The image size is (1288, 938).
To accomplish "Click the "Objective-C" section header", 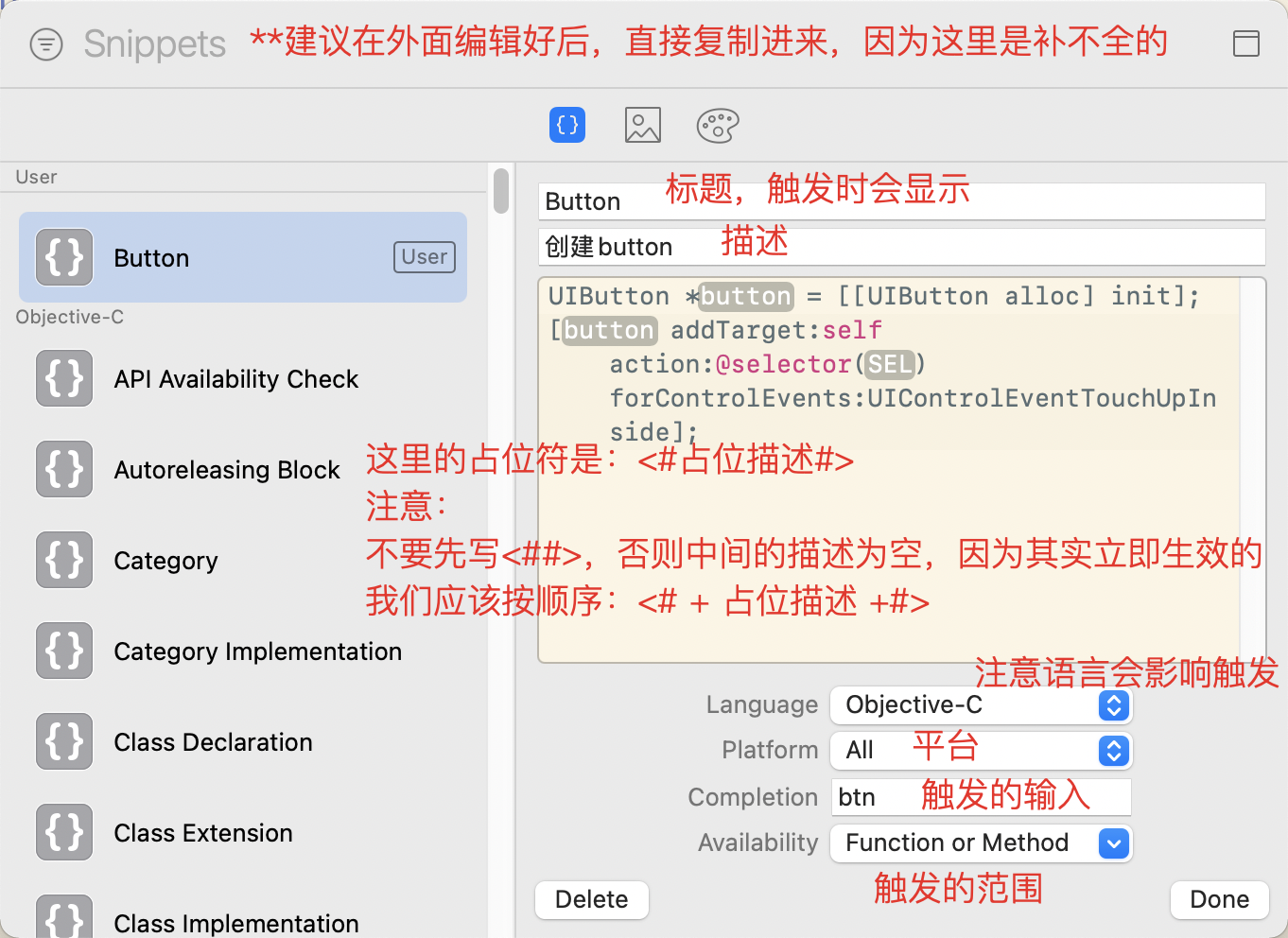I will point(70,317).
